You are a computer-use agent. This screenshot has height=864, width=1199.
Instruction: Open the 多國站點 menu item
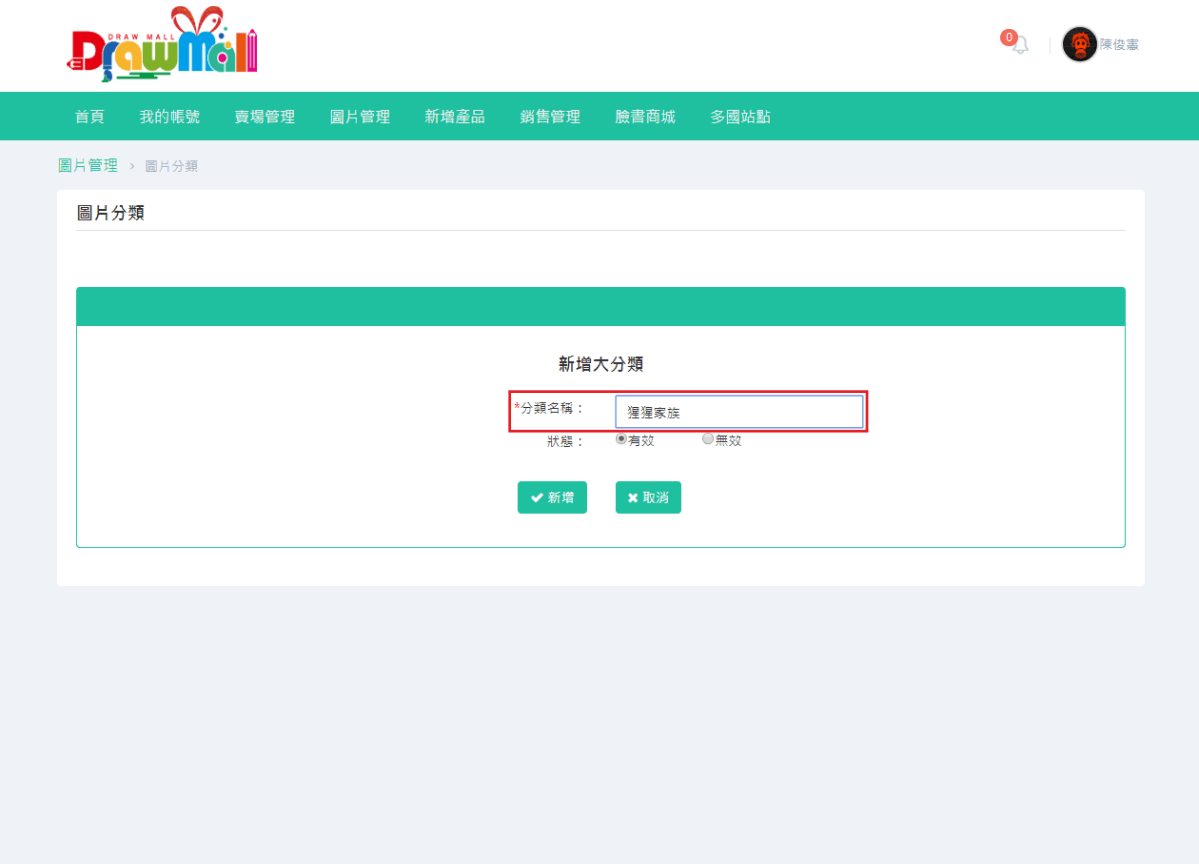(x=739, y=116)
